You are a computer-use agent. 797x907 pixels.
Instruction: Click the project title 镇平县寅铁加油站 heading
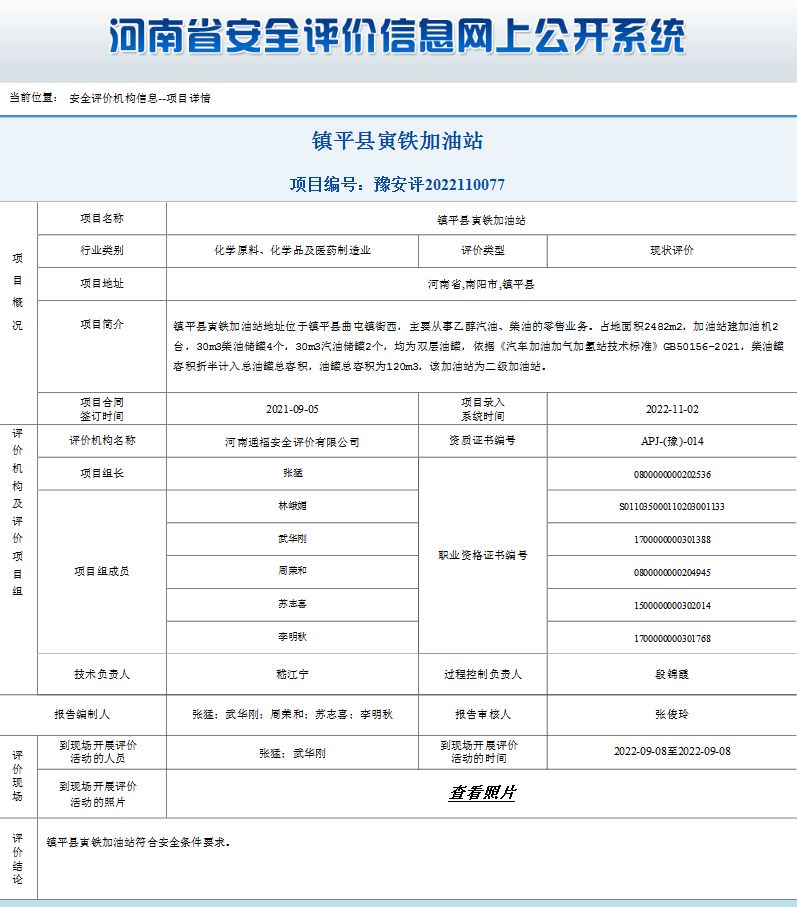397,141
